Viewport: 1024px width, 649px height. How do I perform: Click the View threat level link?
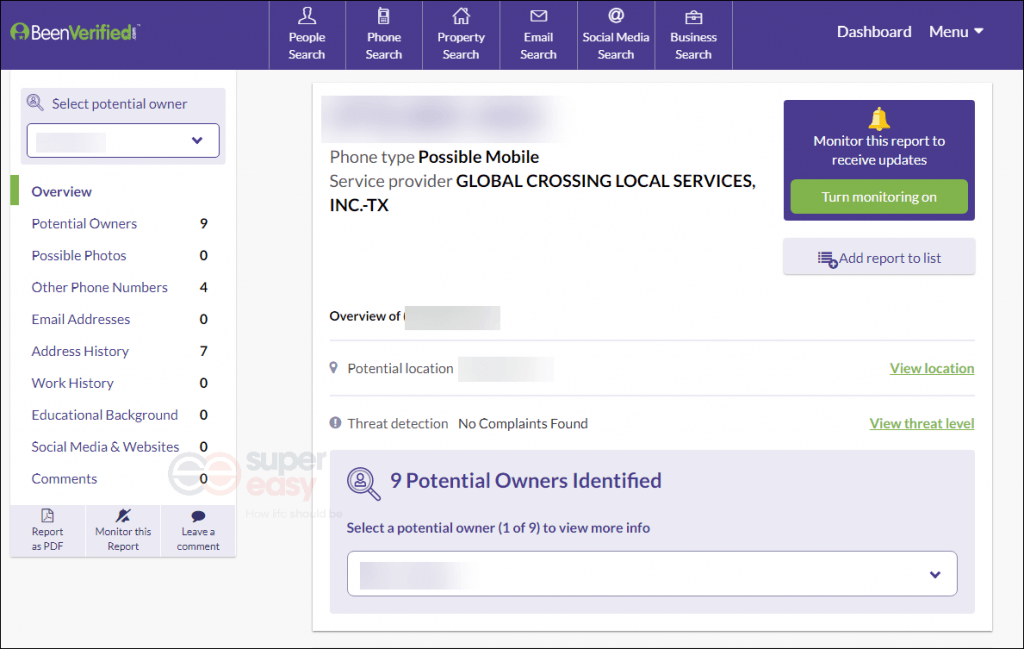tap(921, 423)
